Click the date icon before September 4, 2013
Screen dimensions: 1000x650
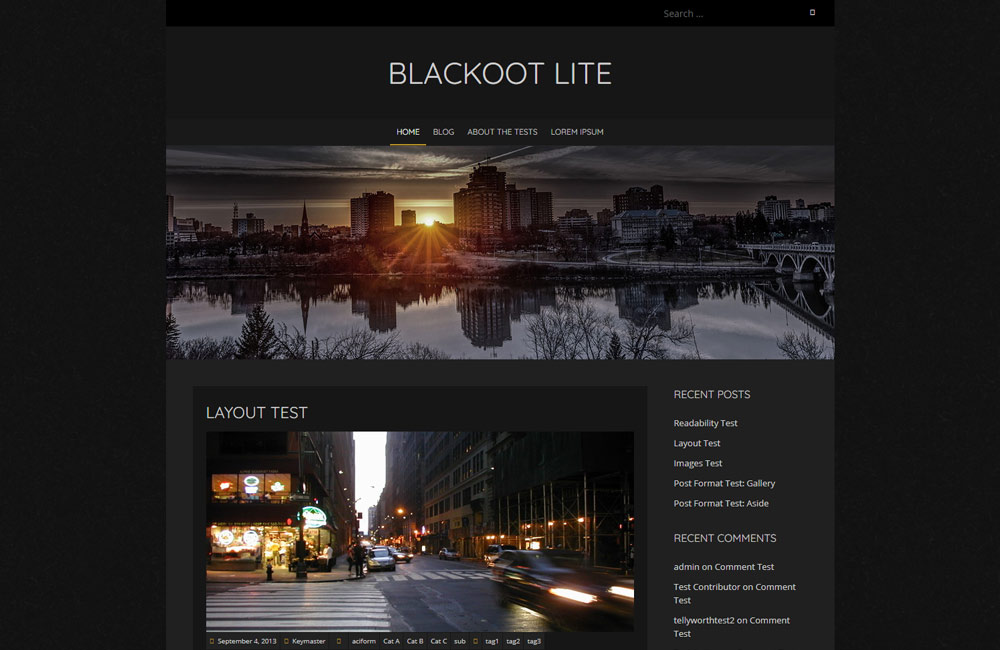point(212,641)
